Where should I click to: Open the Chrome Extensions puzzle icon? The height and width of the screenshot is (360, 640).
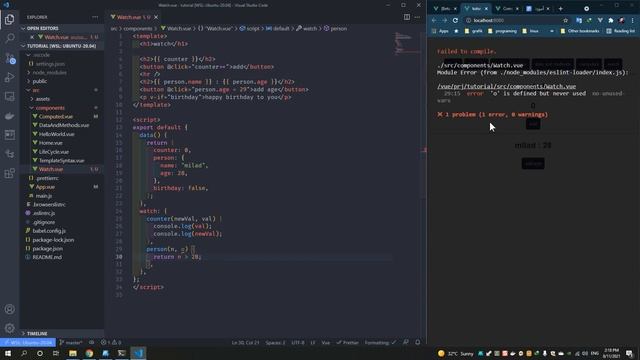tap(611, 20)
